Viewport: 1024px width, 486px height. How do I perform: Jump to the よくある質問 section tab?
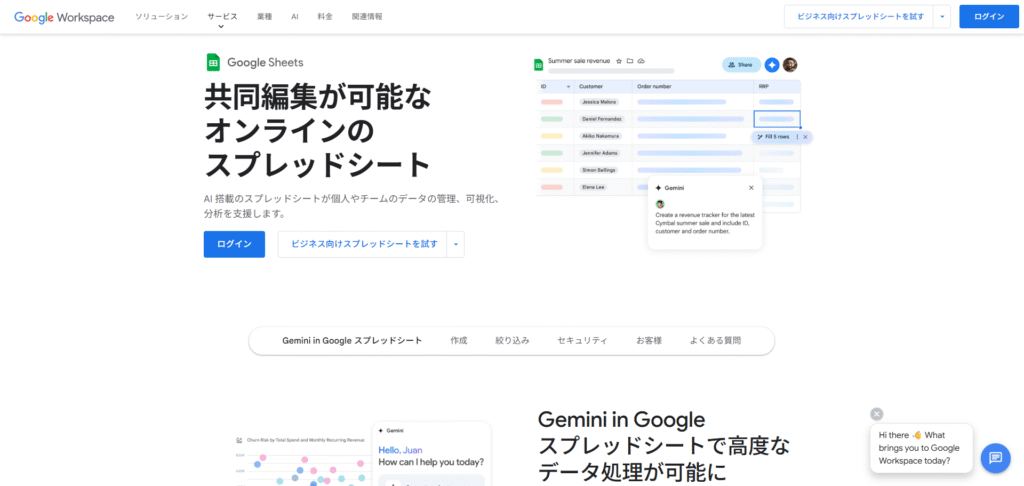pyautogui.click(x=715, y=340)
